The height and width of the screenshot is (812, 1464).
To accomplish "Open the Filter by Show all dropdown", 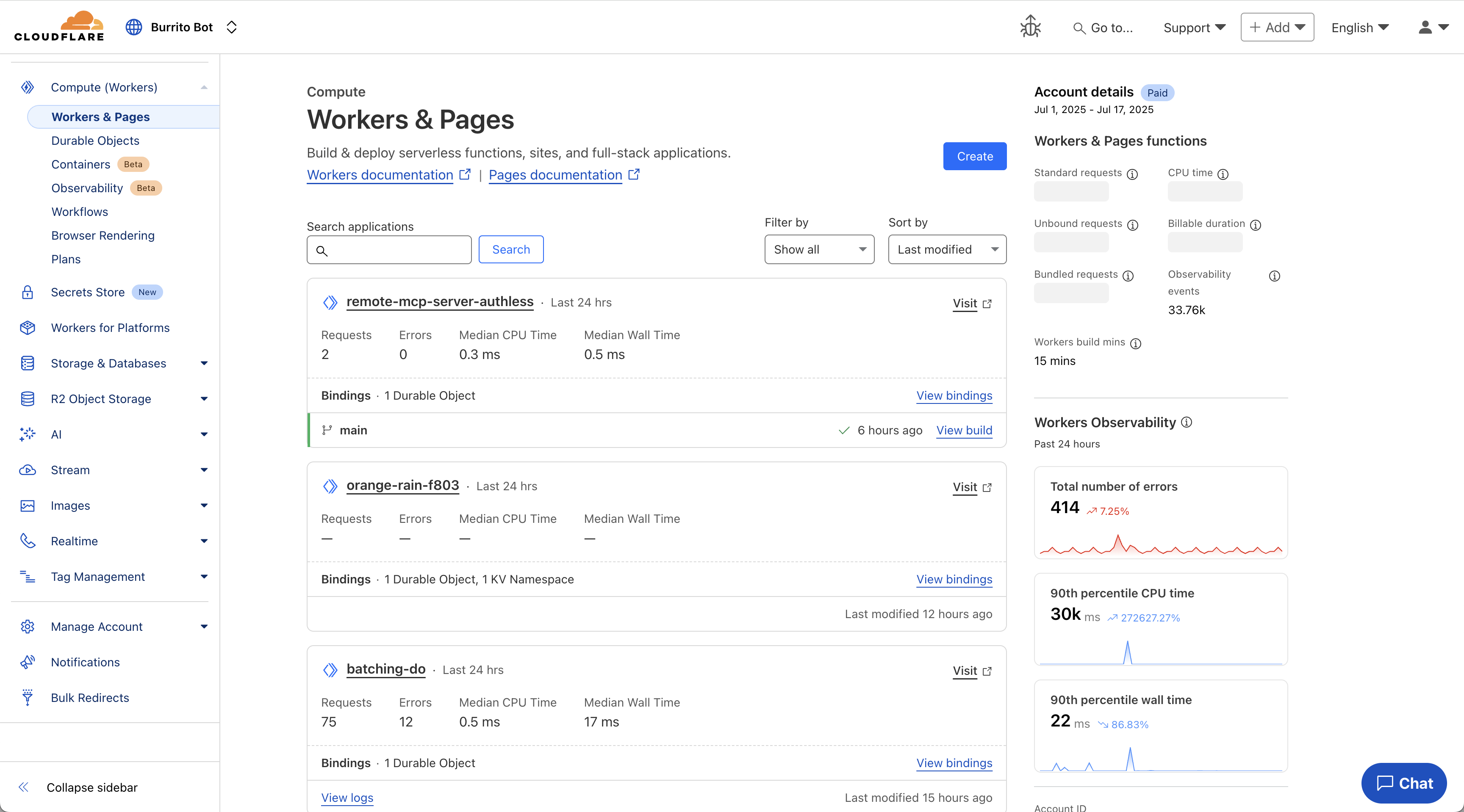I will 819,249.
